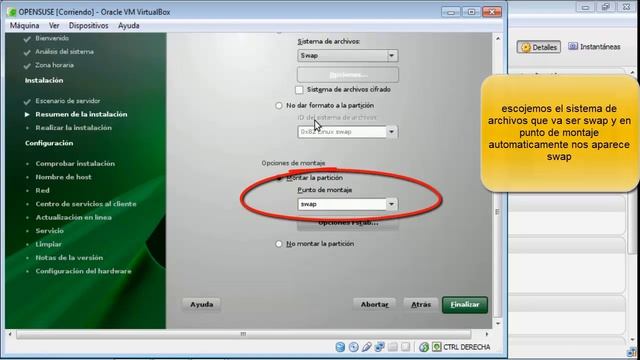Image resolution: width=640 pixels, height=360 pixels.
Task: Click the disabled Opciones button
Action: pyautogui.click(x=348, y=75)
